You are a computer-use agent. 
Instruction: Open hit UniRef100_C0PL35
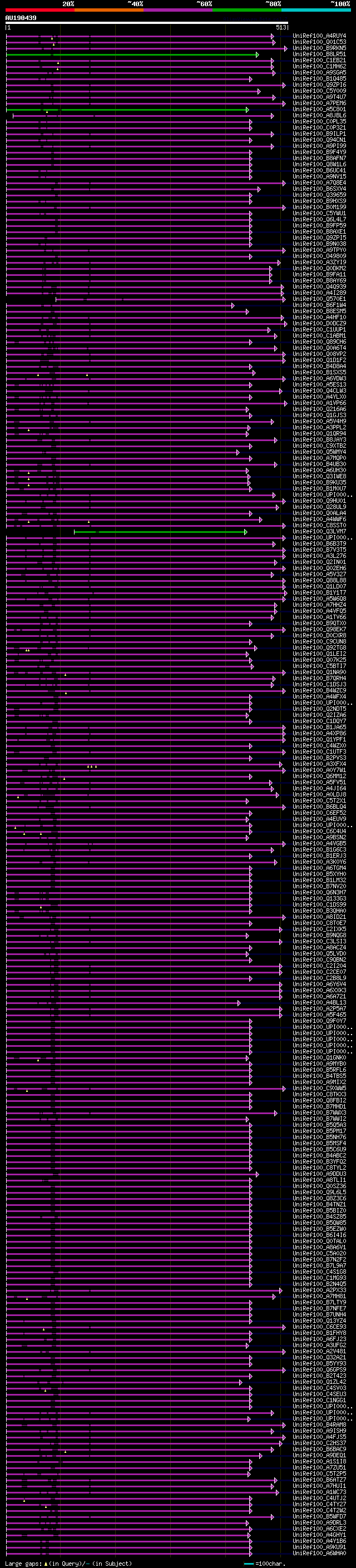[x=319, y=122]
